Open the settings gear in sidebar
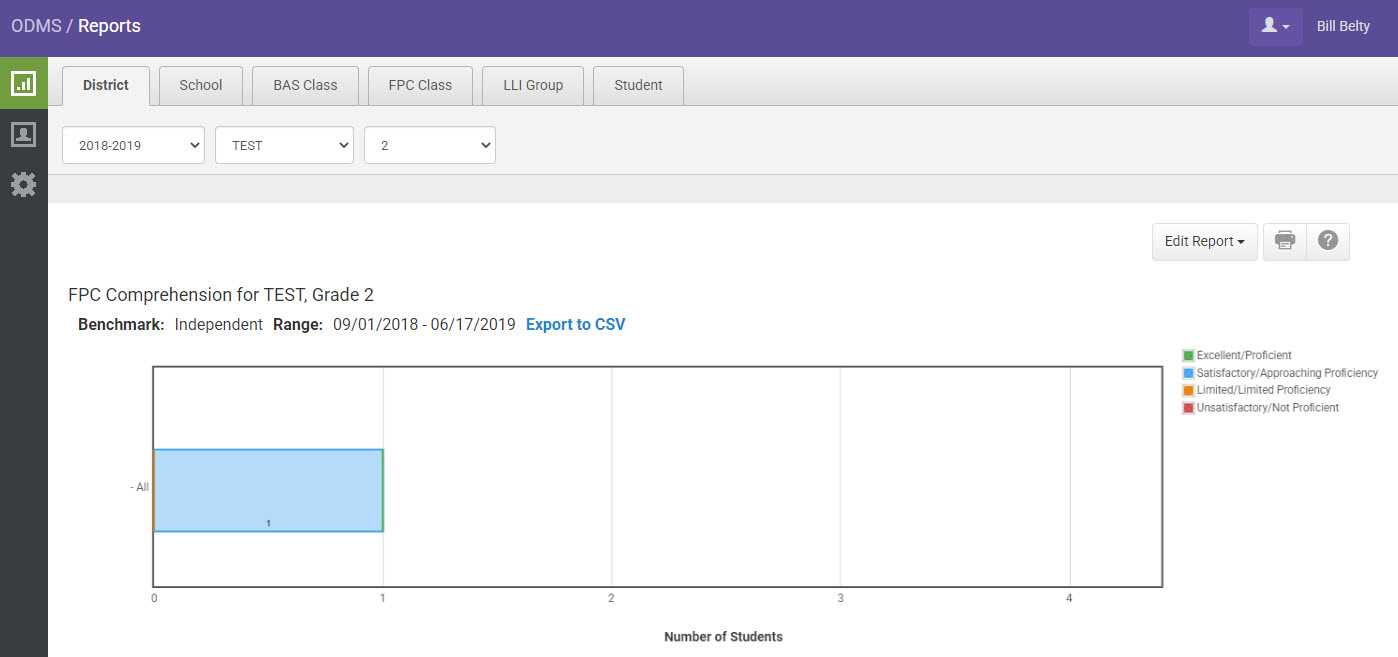This screenshot has height=657, width=1398. pos(23,184)
